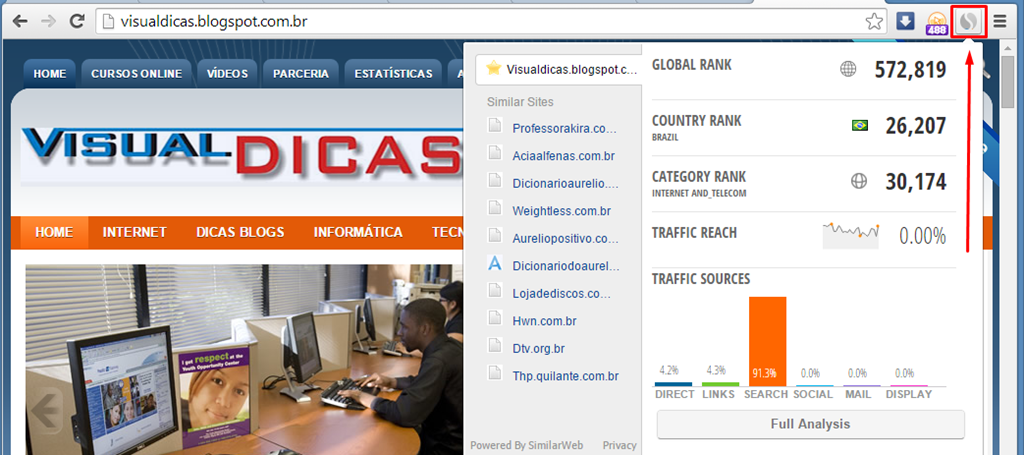Click the slideshow previous arrow
This screenshot has height=455, width=1024.
tap(45, 411)
